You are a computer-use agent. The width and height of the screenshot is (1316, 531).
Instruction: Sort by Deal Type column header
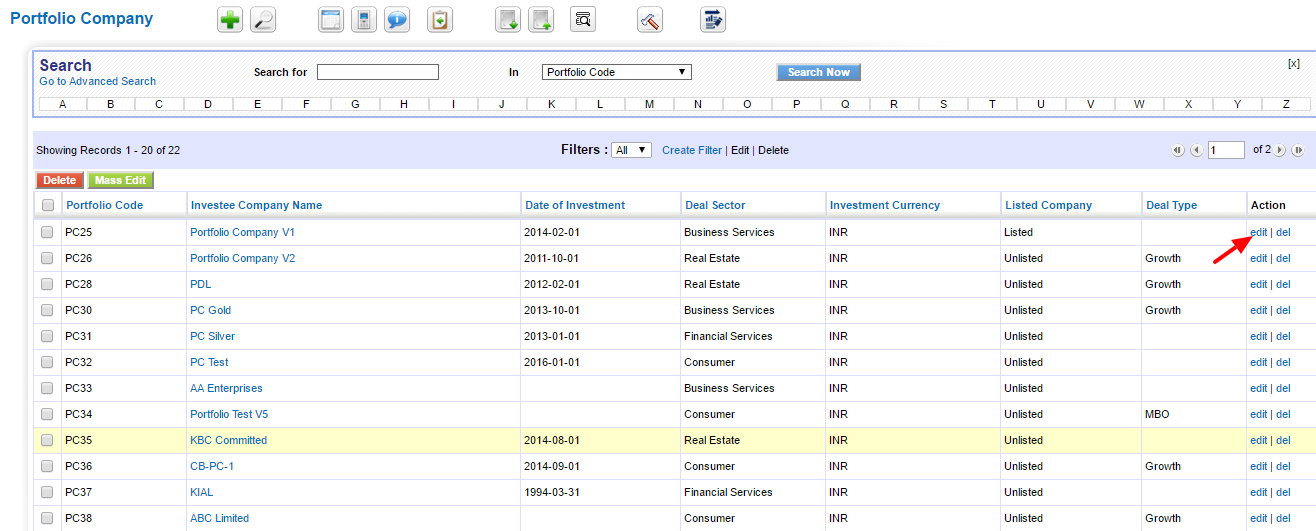coord(1171,205)
